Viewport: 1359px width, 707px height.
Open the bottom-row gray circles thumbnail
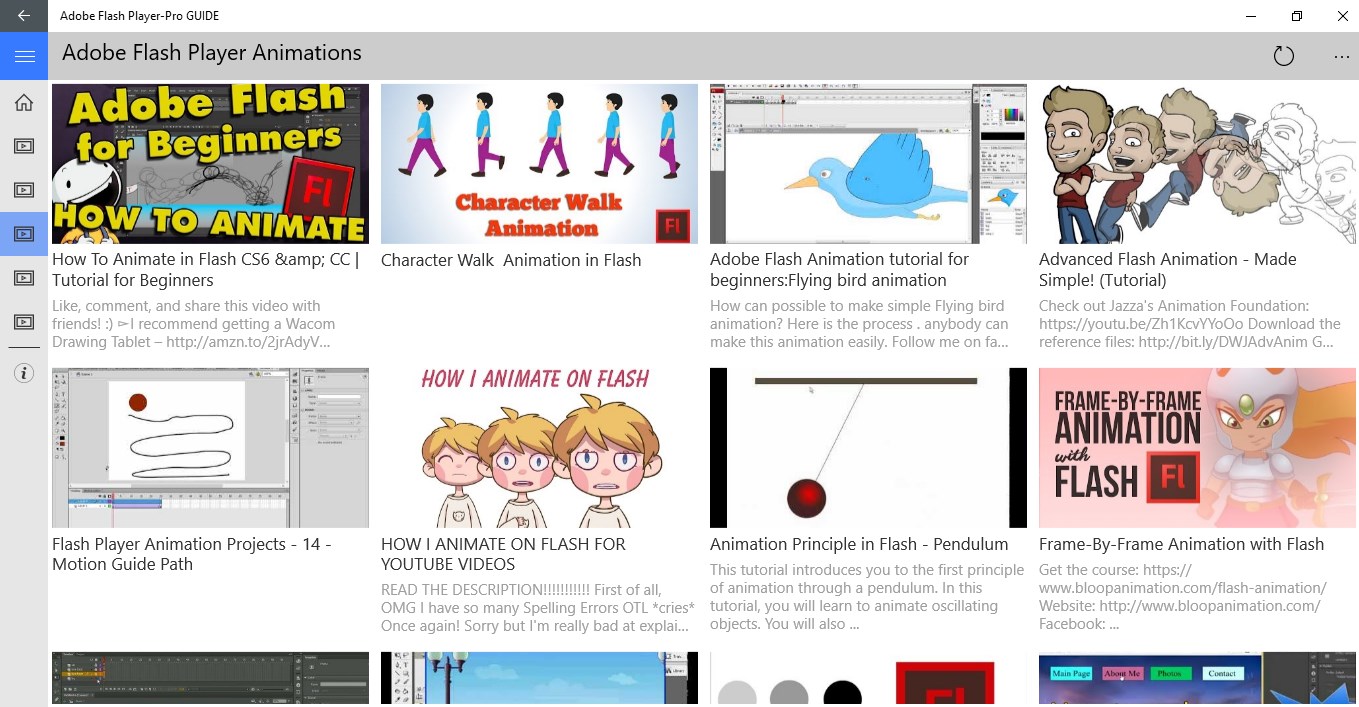pyautogui.click(x=868, y=679)
